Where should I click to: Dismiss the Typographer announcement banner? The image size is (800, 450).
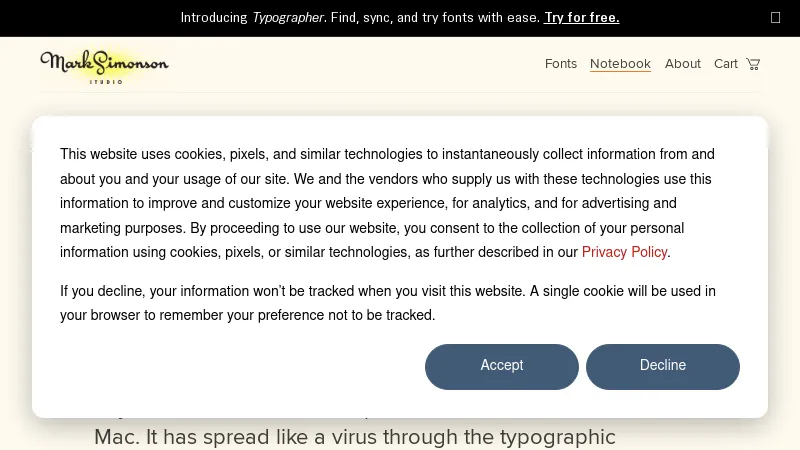(775, 17)
